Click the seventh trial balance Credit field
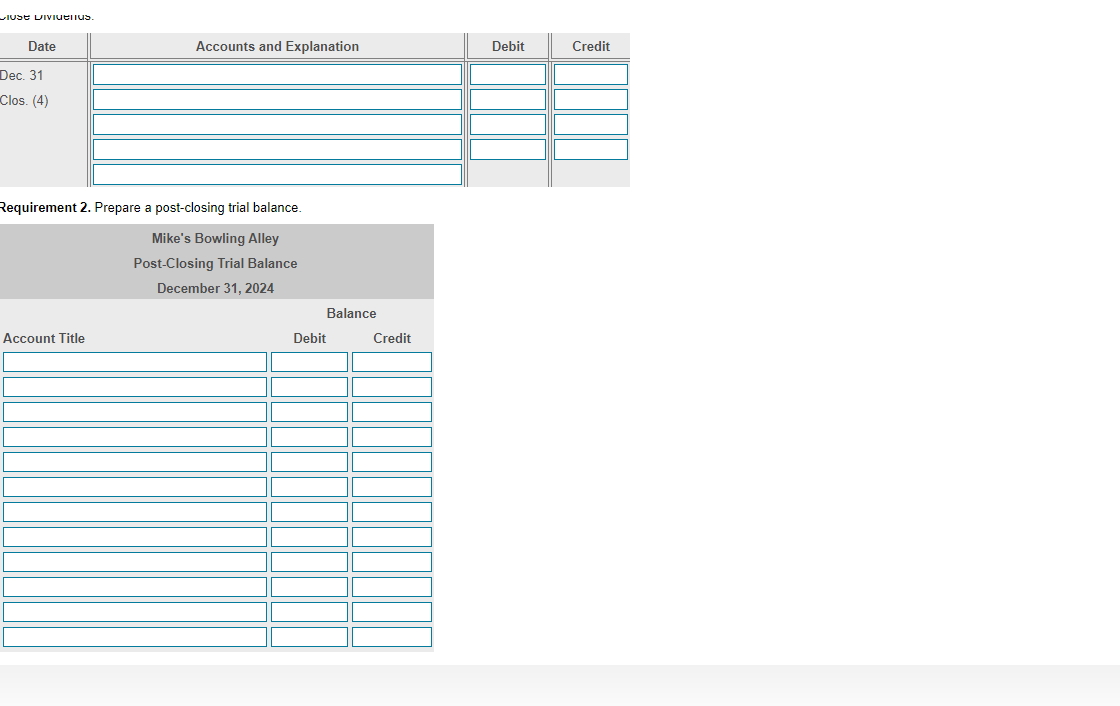1120x706 pixels. point(392,512)
